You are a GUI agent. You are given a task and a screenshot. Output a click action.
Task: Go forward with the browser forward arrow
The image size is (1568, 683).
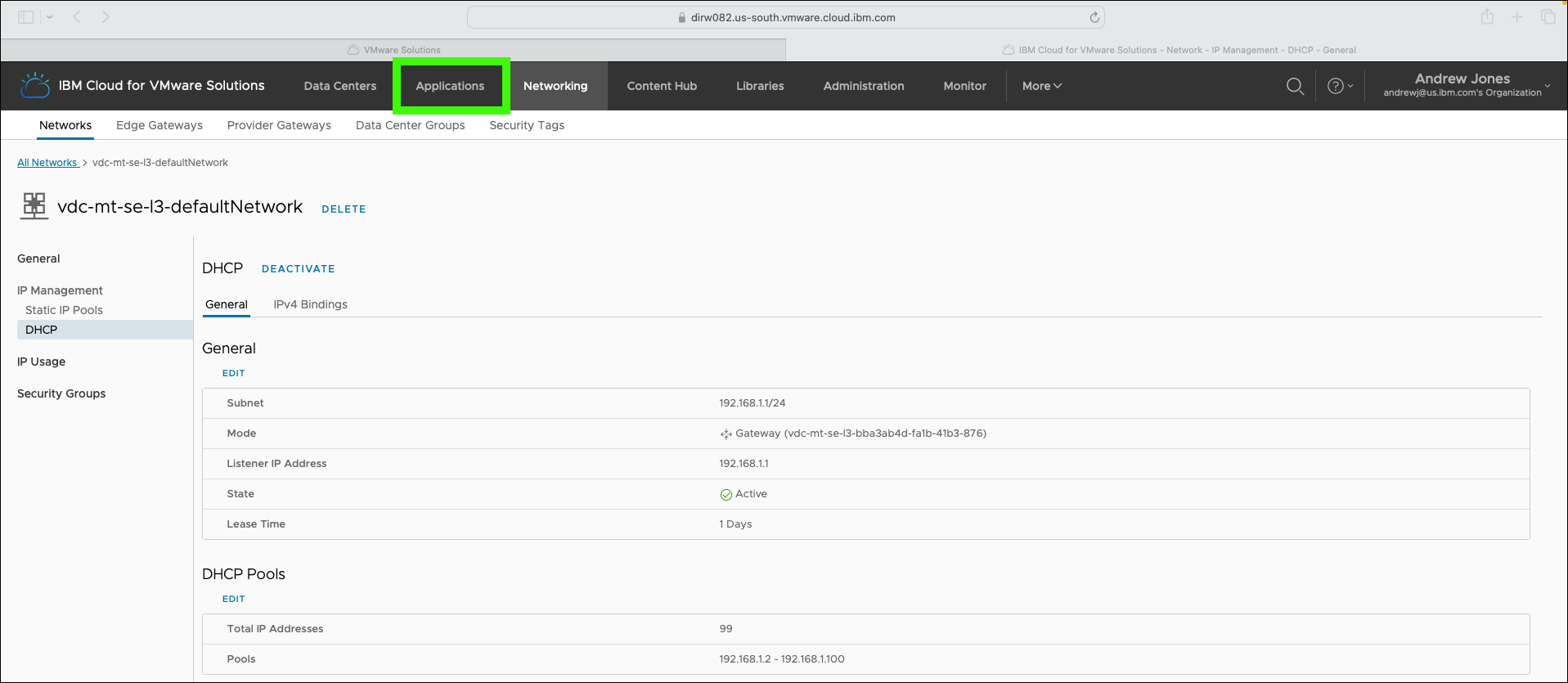pos(106,17)
